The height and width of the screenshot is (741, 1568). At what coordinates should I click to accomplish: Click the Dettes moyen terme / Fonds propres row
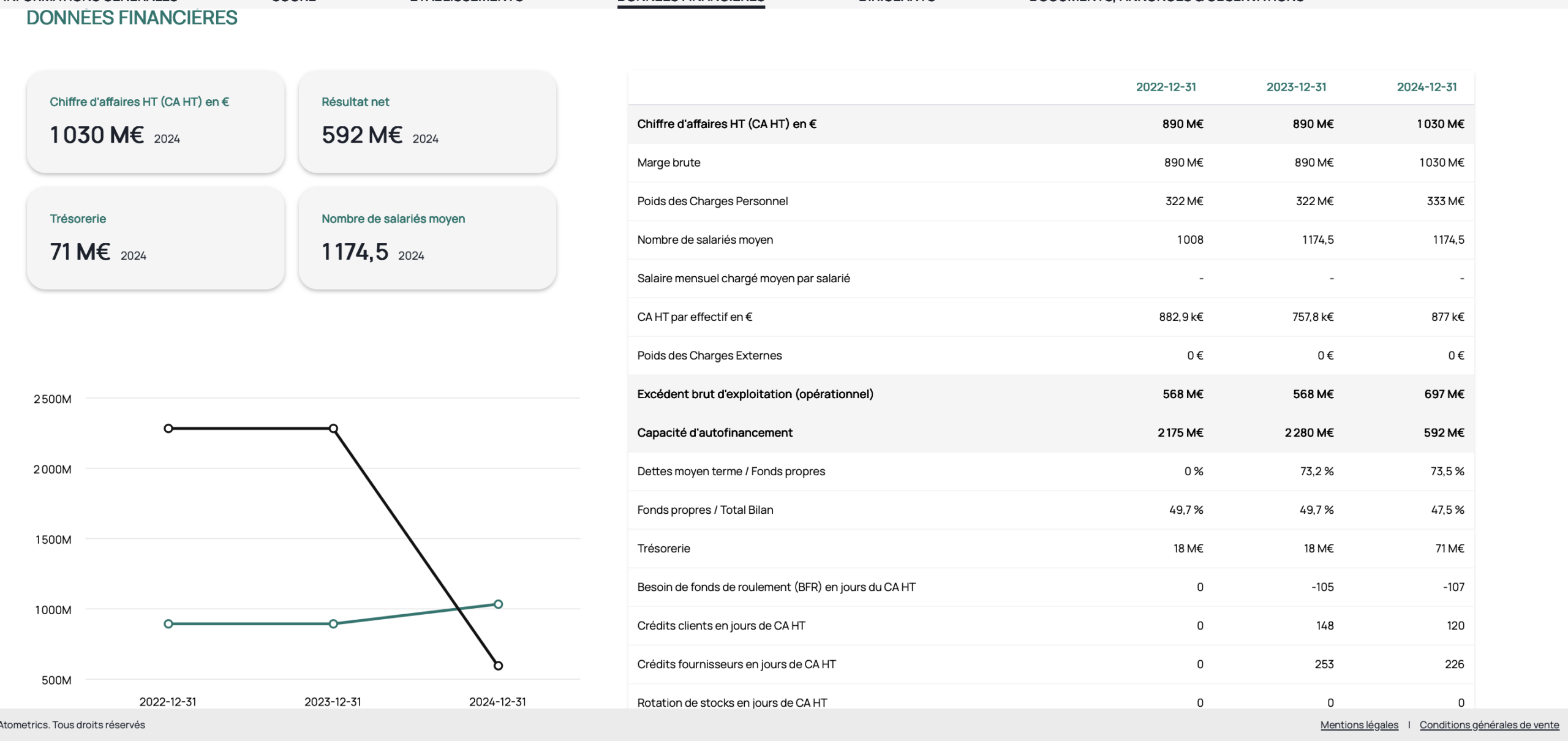[731, 471]
